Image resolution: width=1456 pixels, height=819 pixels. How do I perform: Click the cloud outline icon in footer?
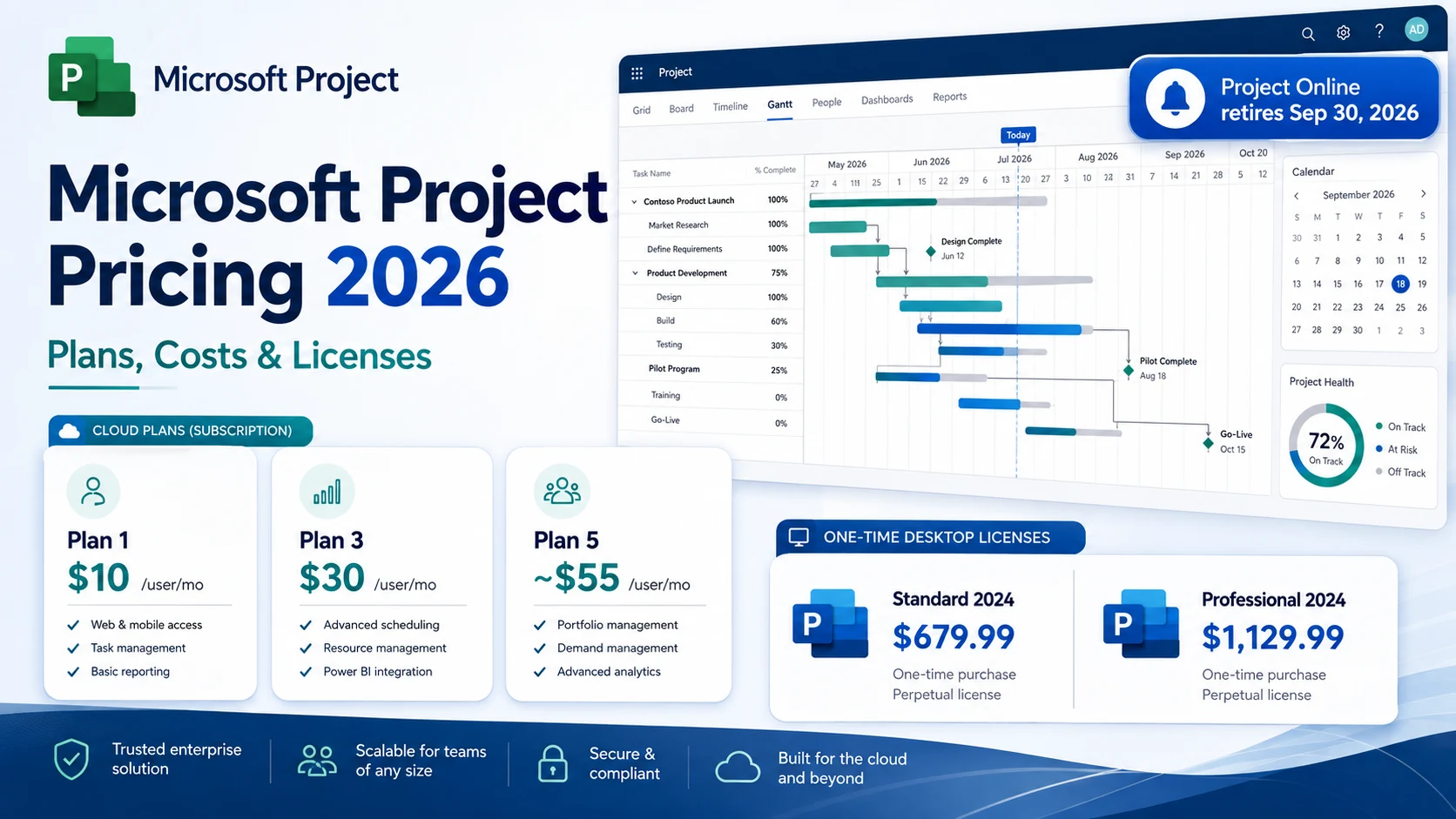tap(738, 768)
